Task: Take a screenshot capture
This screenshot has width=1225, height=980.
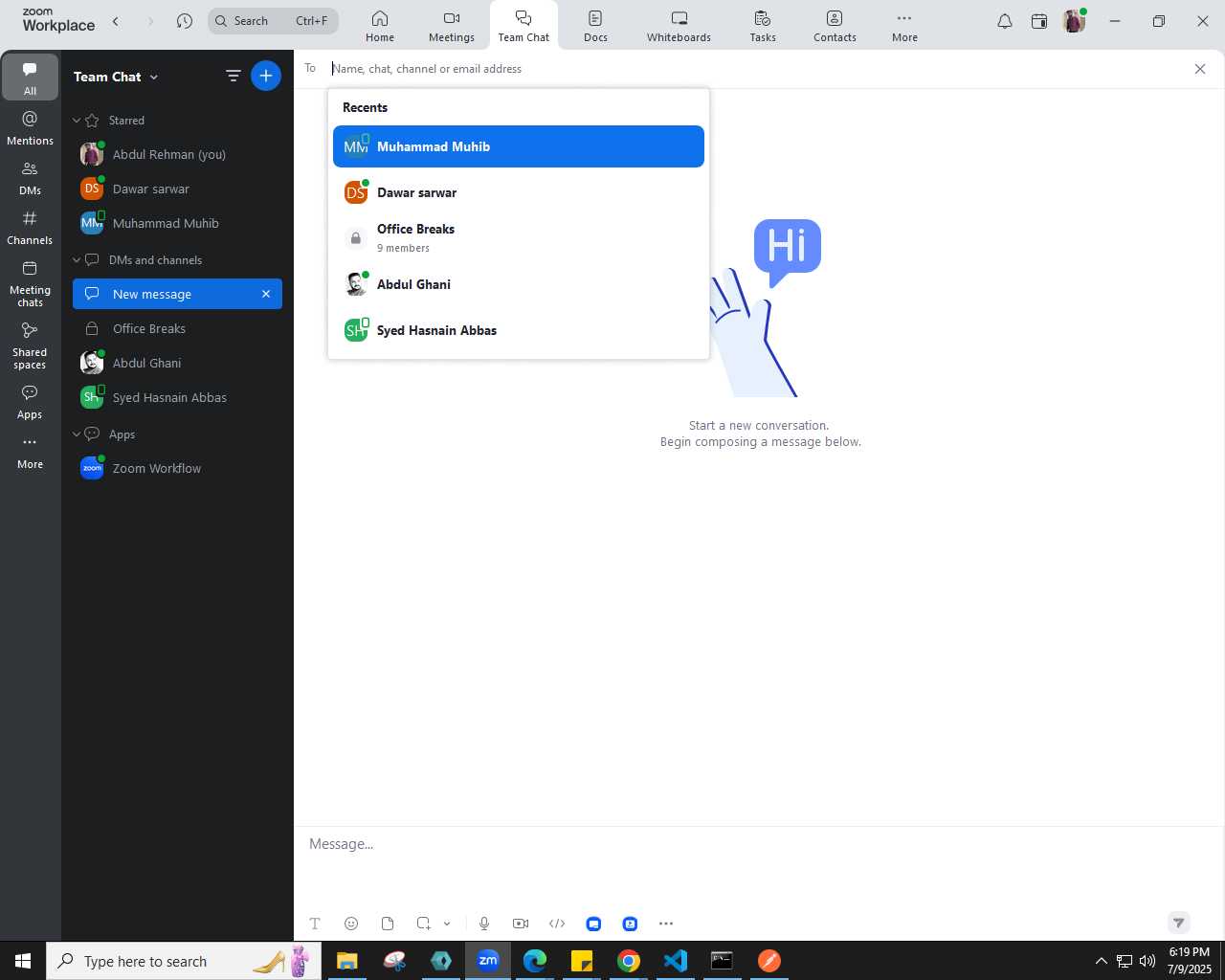Action: [423, 924]
